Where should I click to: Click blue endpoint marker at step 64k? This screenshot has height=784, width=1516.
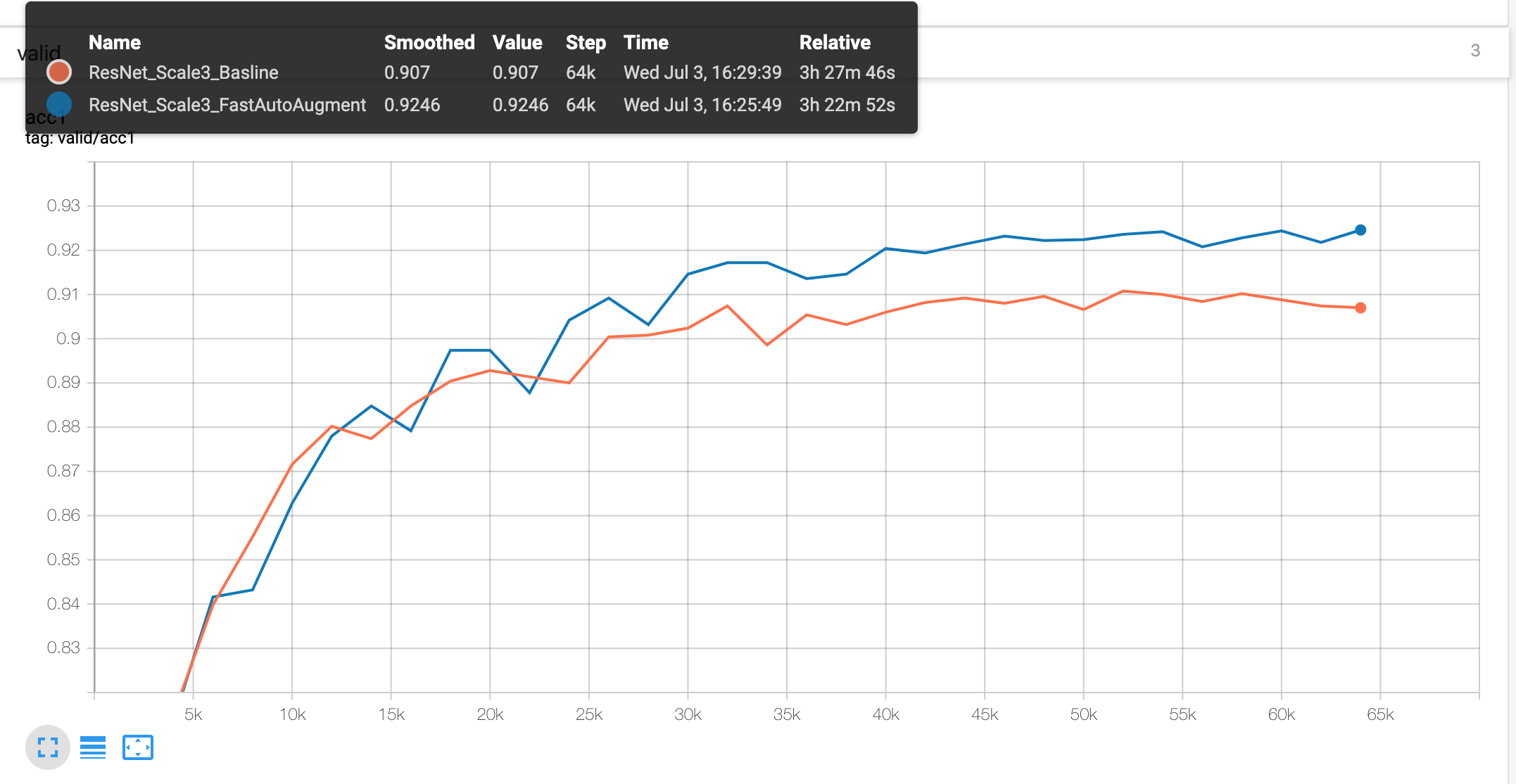coord(1360,230)
